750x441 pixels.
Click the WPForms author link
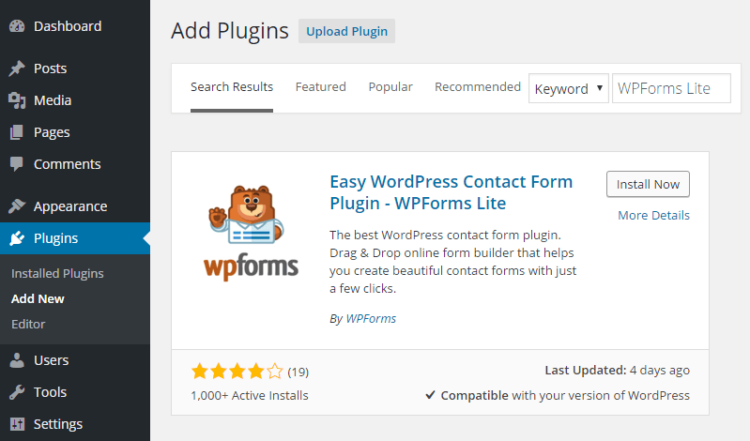(x=370, y=319)
